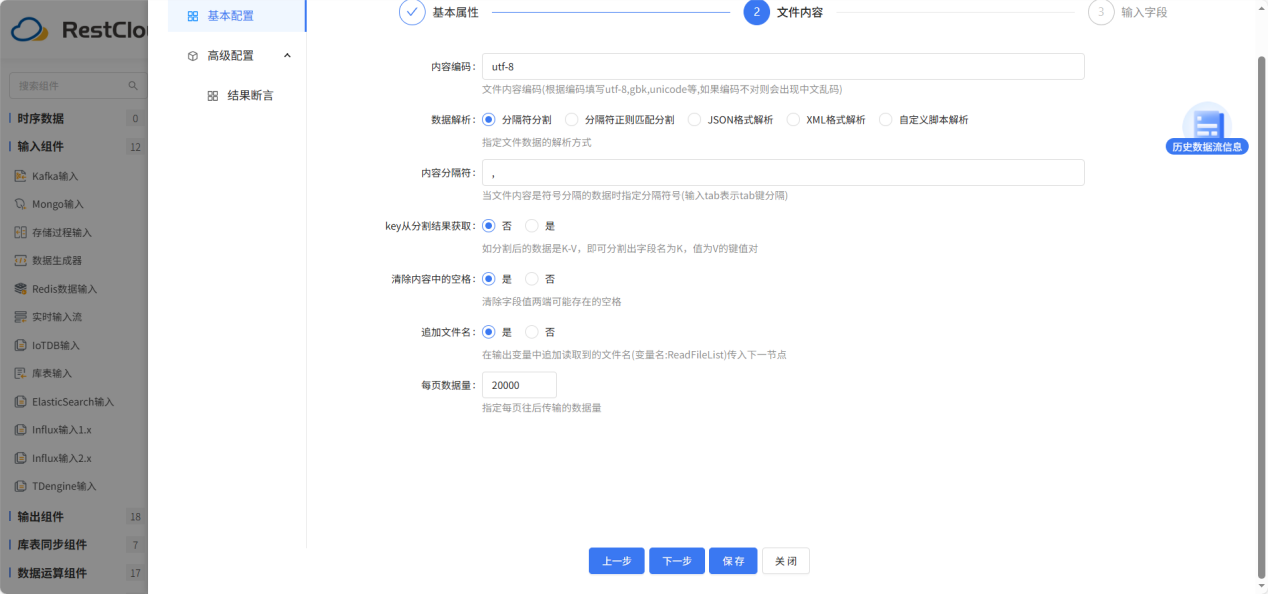
Task: Select the ElasticSearch输入 component icon
Action: pyautogui.click(x=21, y=402)
